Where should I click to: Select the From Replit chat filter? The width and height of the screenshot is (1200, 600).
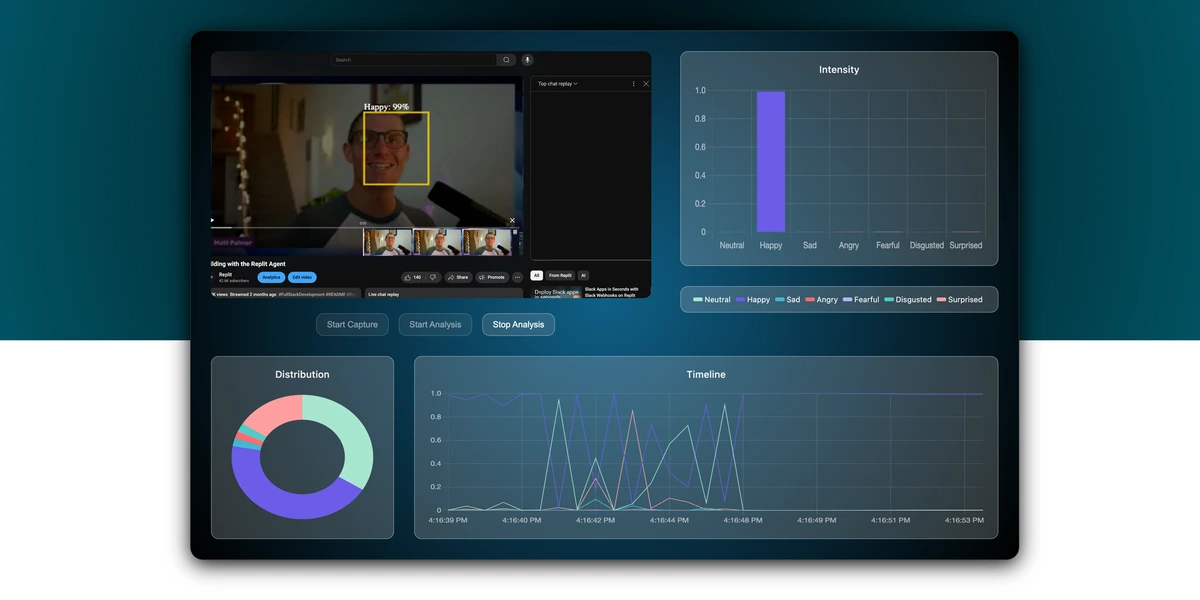click(x=560, y=274)
